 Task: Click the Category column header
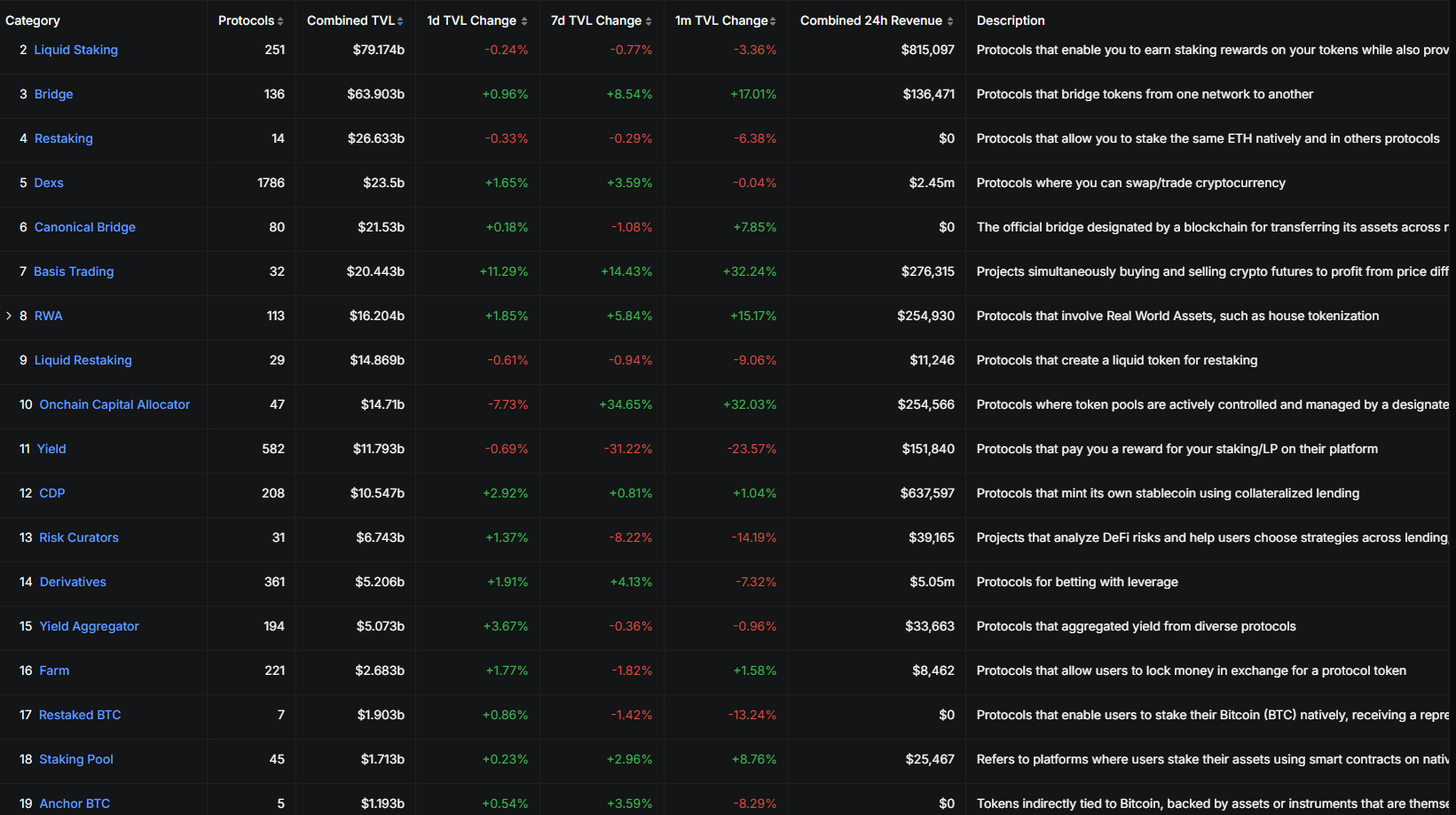[33, 20]
